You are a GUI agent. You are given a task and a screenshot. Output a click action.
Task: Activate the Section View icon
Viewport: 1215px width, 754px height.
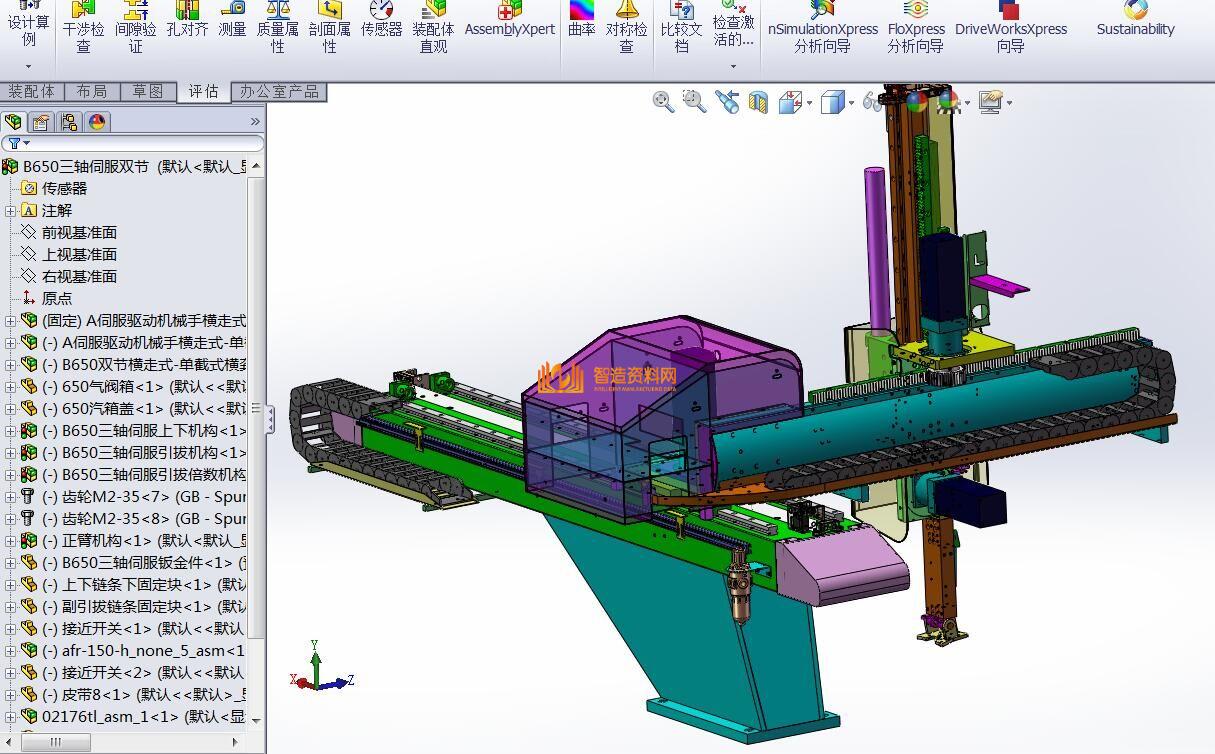(758, 102)
